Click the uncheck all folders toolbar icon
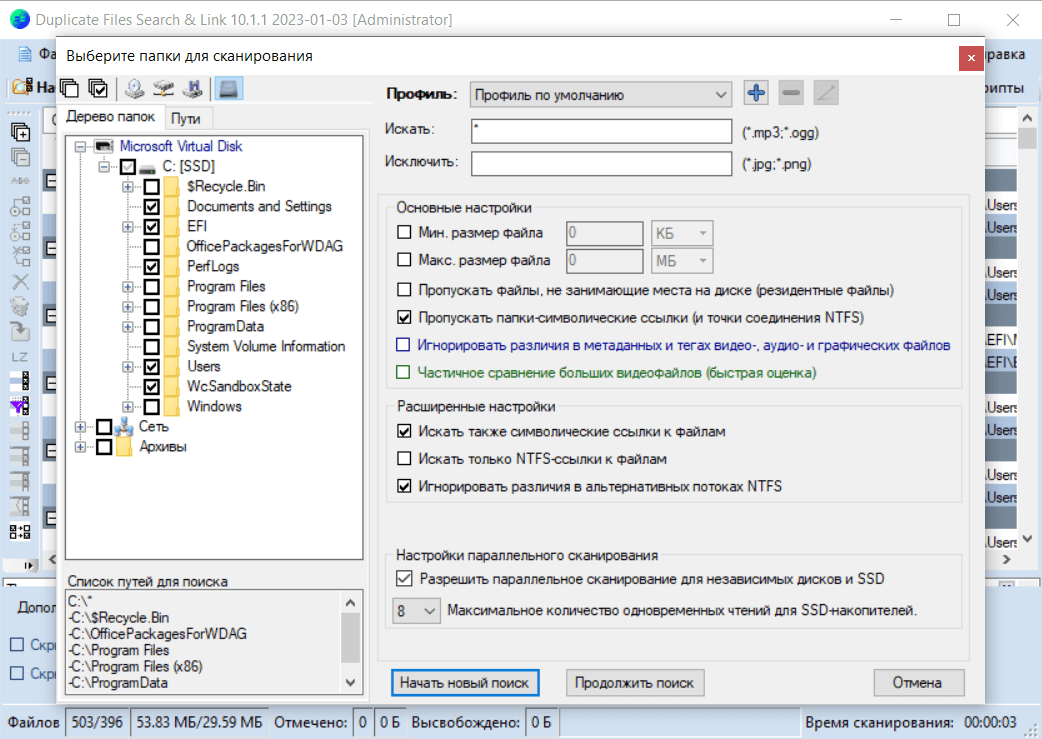 69,88
